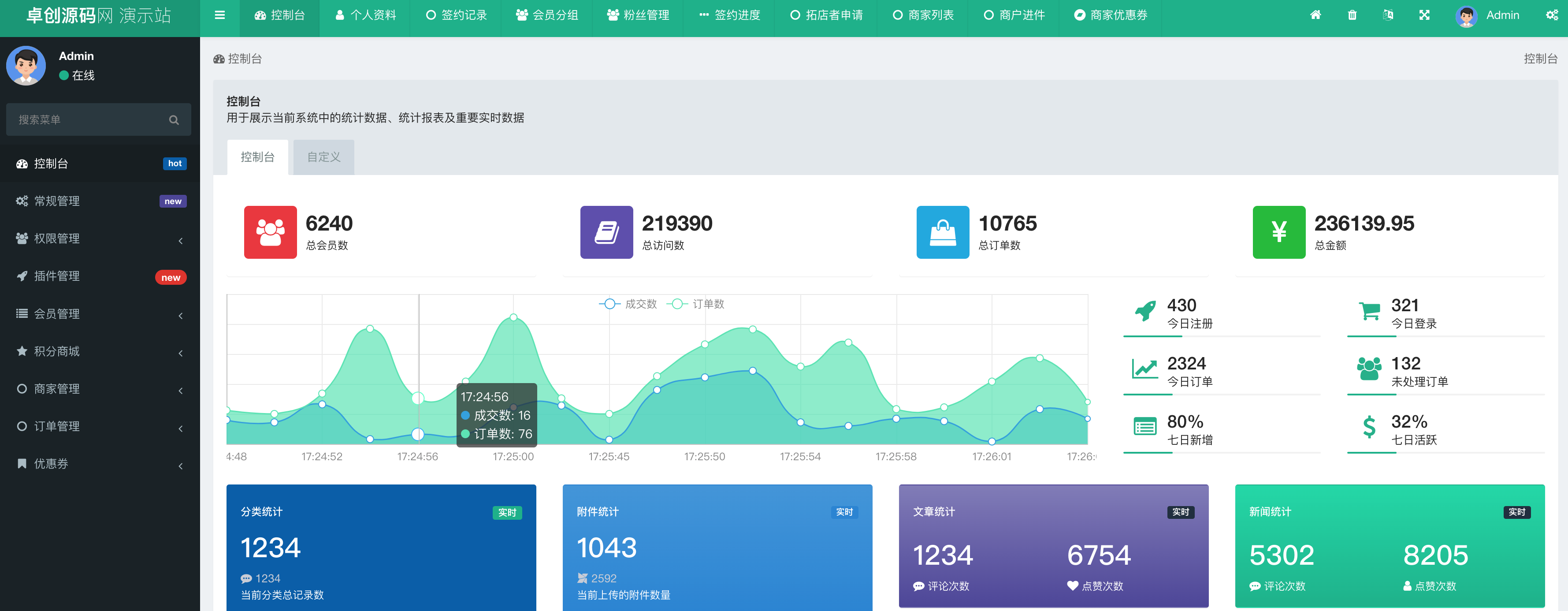Click the shopping cart icon for 今日登录

pyautogui.click(x=1369, y=311)
